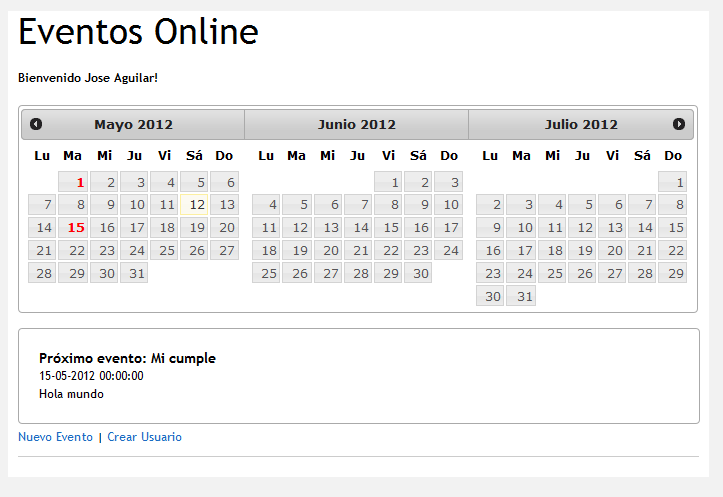
Task: Pick day 25 in Mayo 2012
Action: point(164,250)
